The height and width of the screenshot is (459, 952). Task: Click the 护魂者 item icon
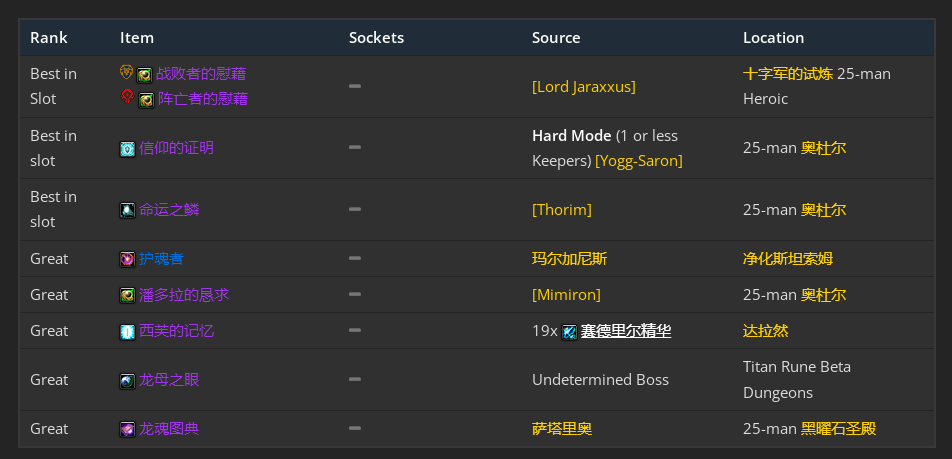(x=127, y=259)
